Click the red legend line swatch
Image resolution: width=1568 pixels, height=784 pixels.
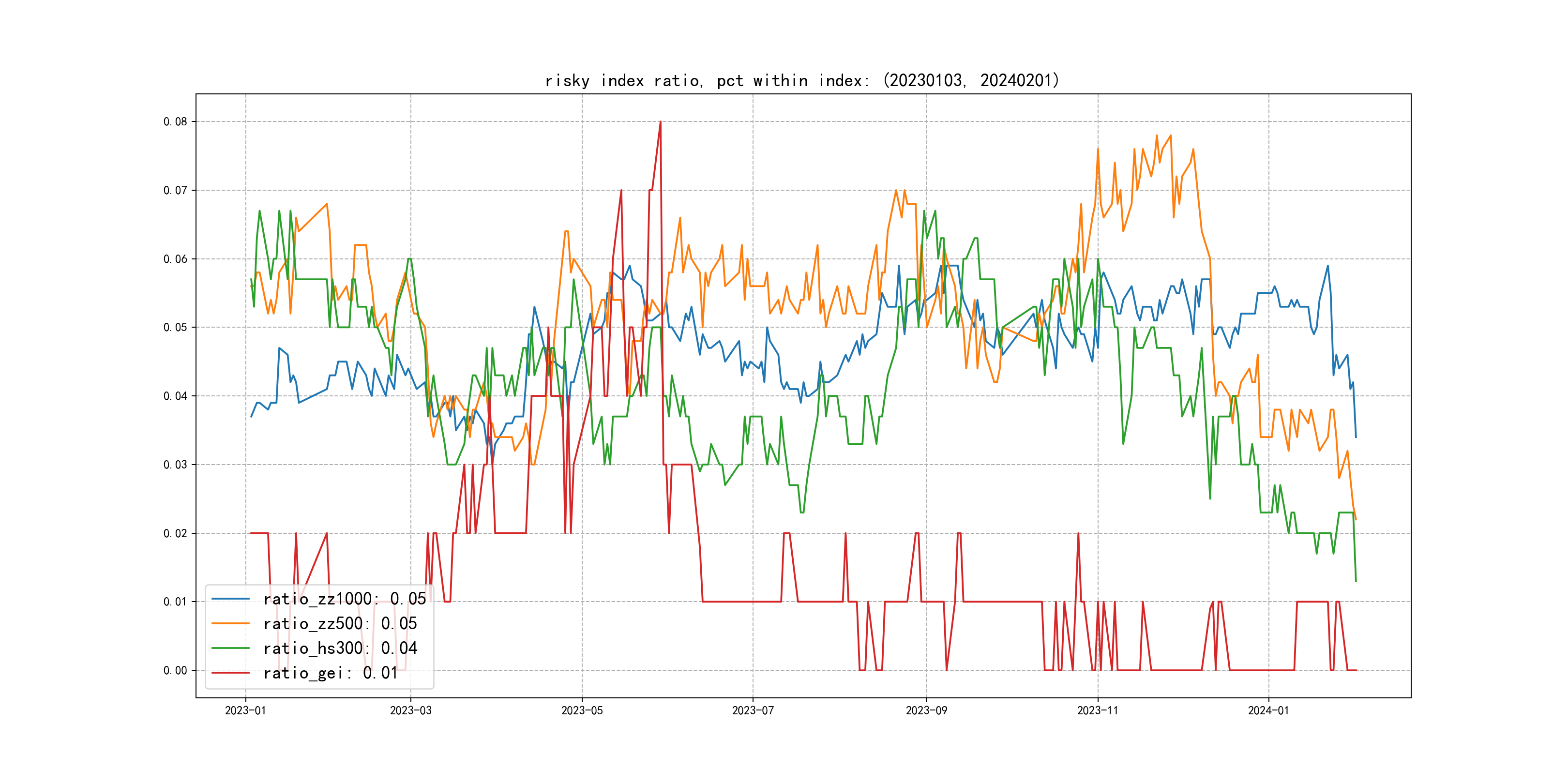[x=230, y=673]
